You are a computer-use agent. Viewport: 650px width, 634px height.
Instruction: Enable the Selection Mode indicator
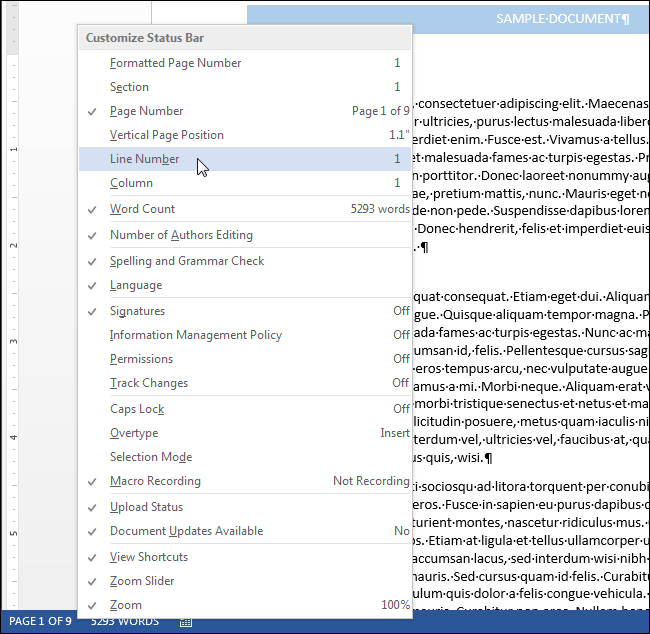245,457
